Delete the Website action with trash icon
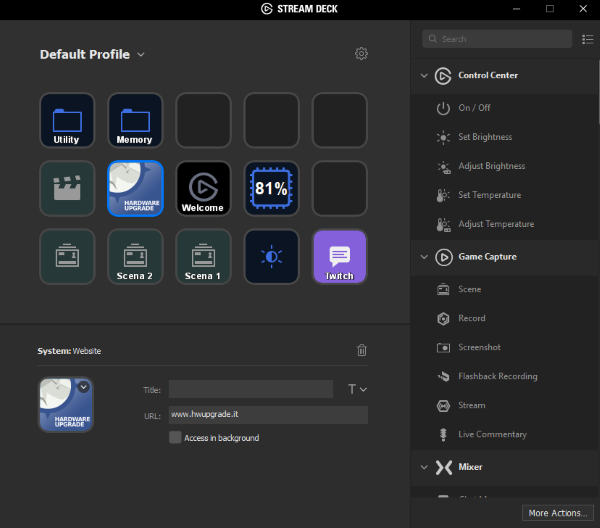The width and height of the screenshot is (600, 528). coord(362,350)
